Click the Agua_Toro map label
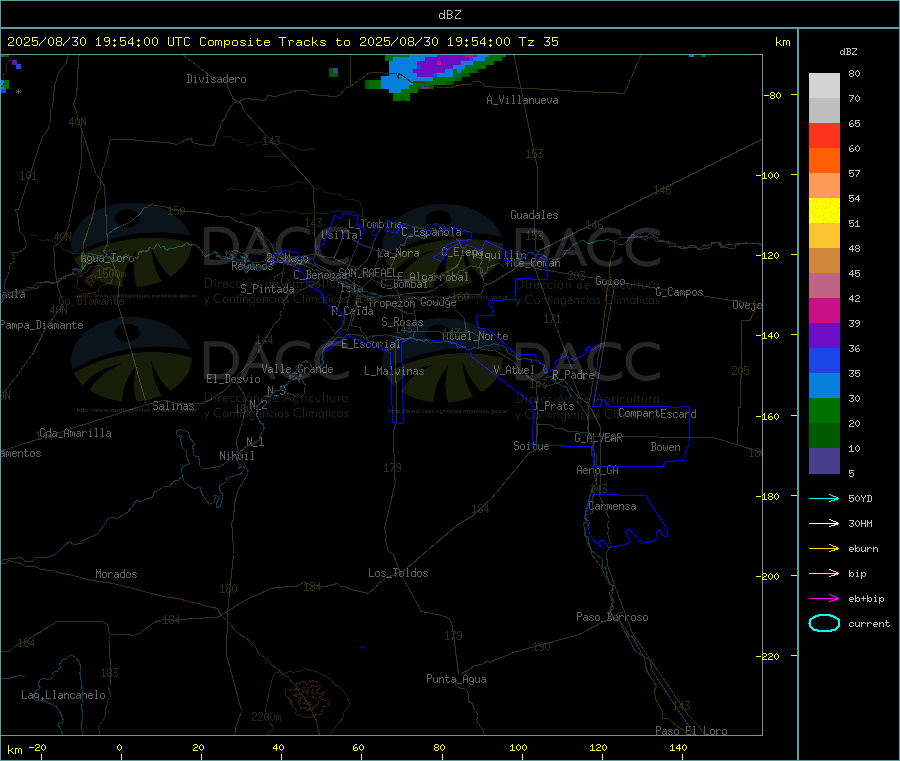This screenshot has height=761, width=900. (107, 258)
